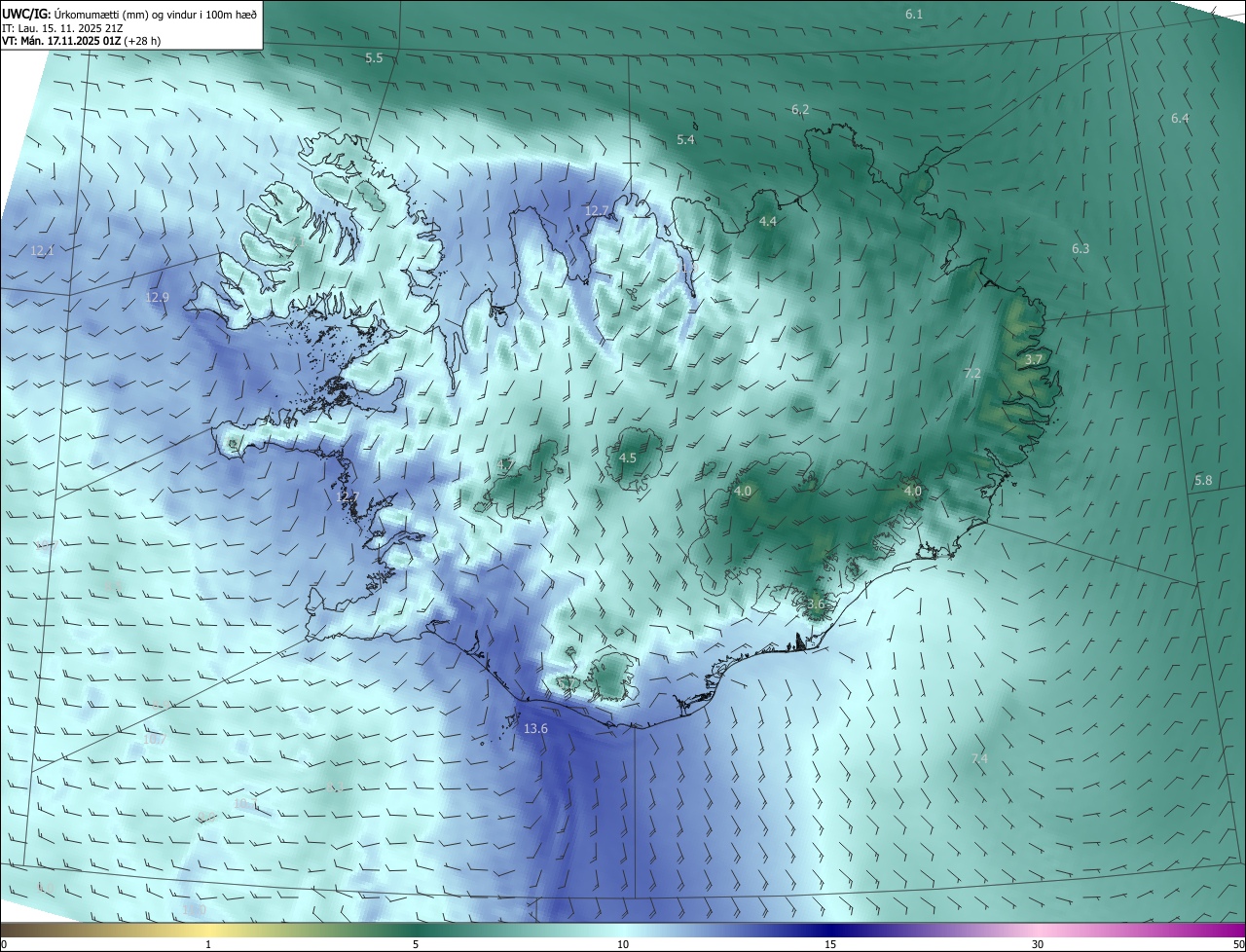The height and width of the screenshot is (952, 1246).
Task: Click the 10 tick on the color scale
Action: [623, 945]
